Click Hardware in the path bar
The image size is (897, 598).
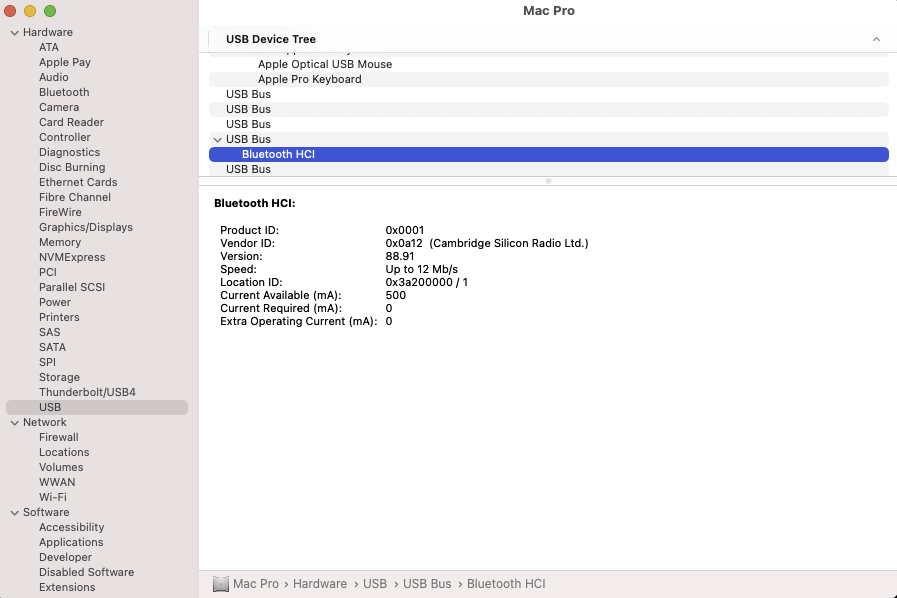coord(320,584)
